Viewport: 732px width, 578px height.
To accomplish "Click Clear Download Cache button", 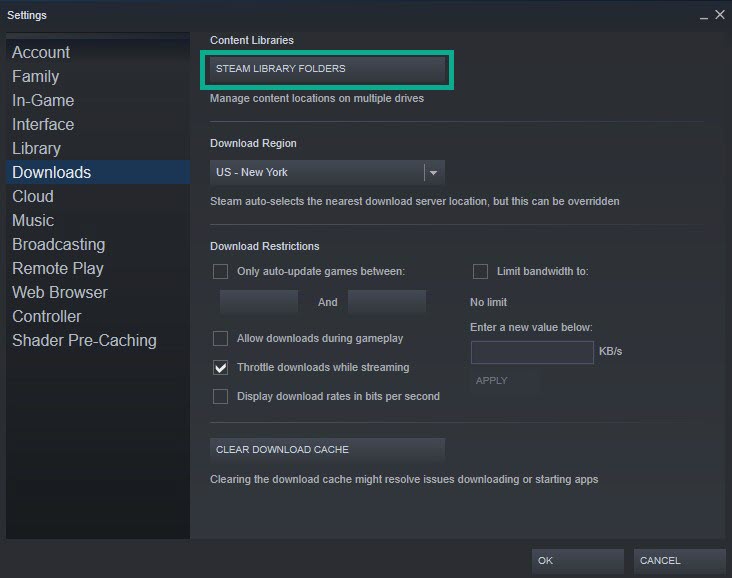I will (327, 450).
